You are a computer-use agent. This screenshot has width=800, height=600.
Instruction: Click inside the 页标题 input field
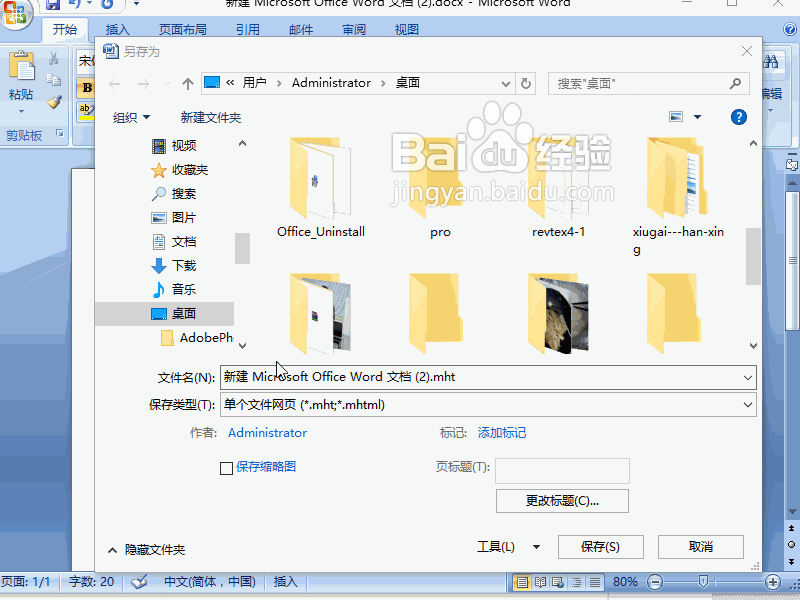[x=562, y=470]
